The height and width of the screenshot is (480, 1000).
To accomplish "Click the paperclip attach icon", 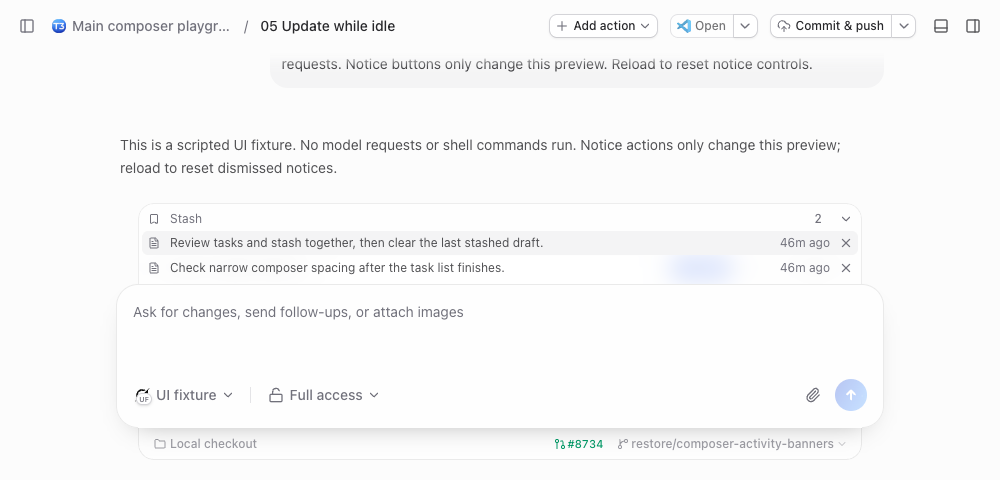I will pyautogui.click(x=812, y=395).
